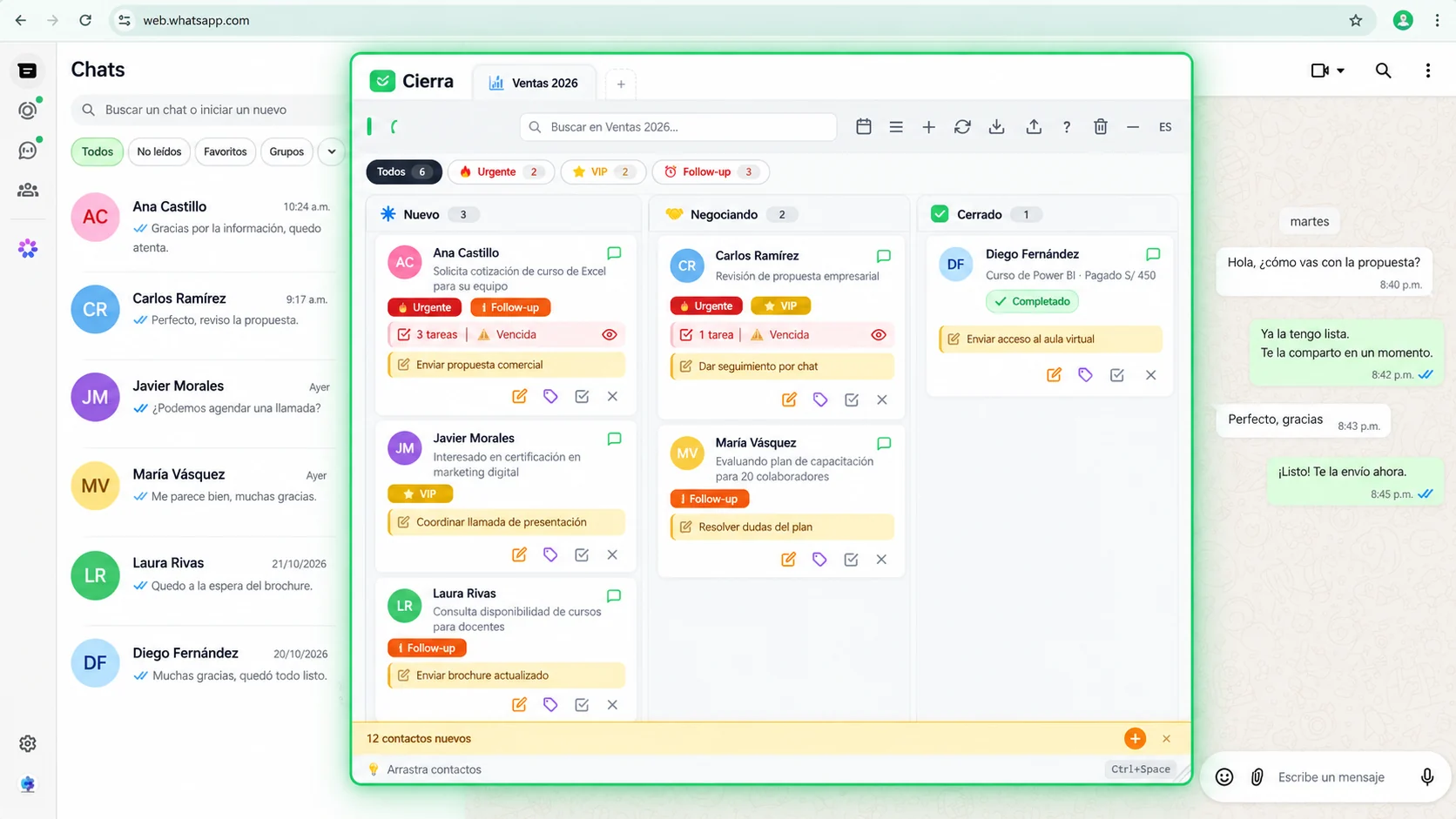The width and height of the screenshot is (1456, 819).
Task: Remove Laura Rivas card with X icon
Action: (612, 705)
